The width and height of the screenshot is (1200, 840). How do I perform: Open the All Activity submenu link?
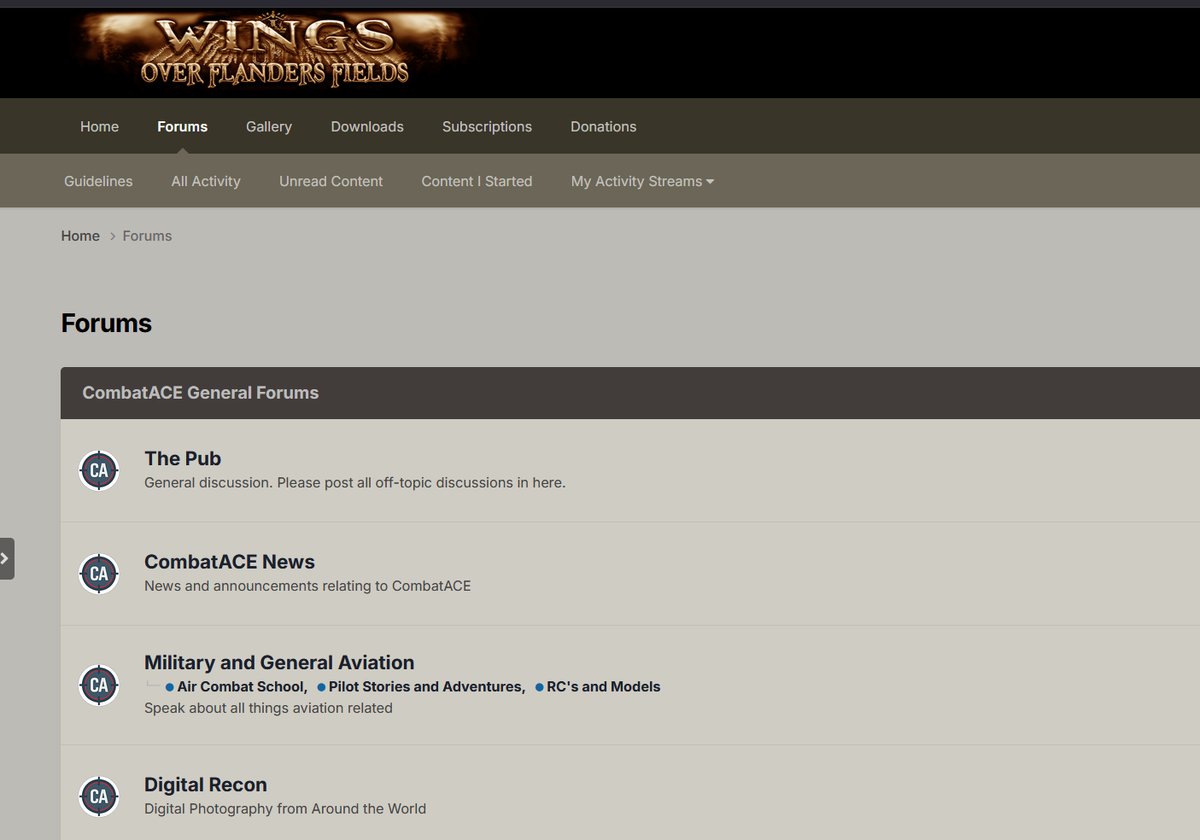(x=206, y=181)
